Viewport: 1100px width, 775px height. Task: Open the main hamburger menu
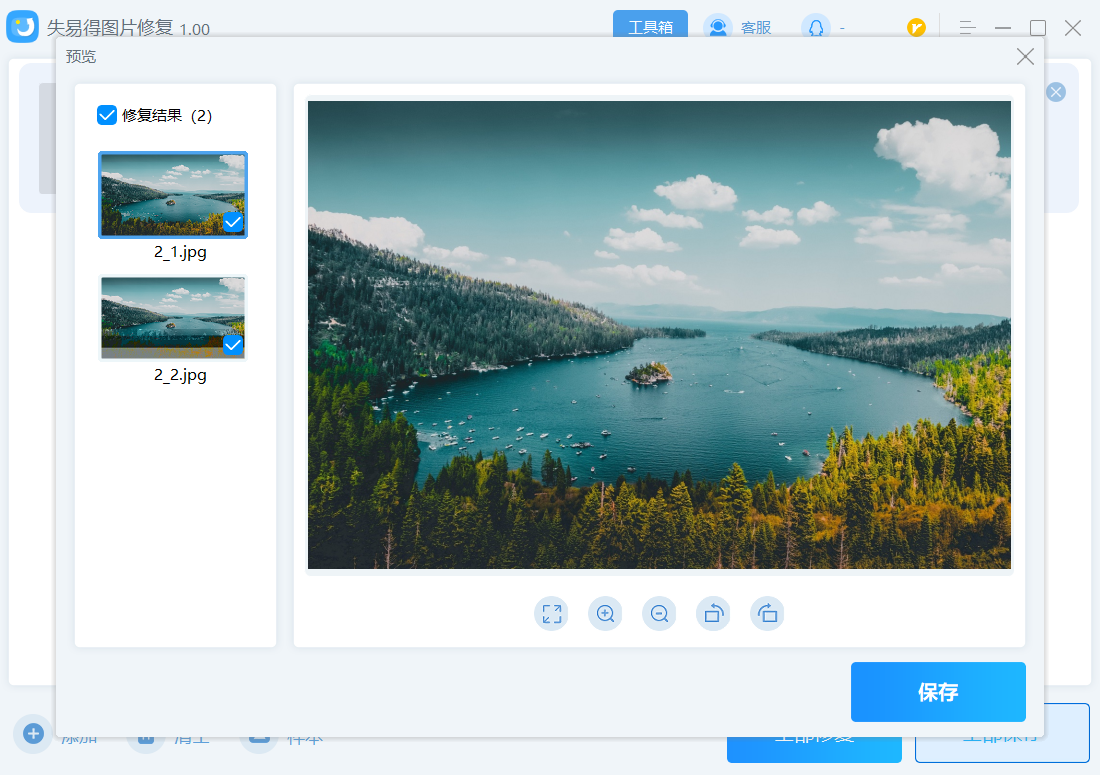point(967,28)
